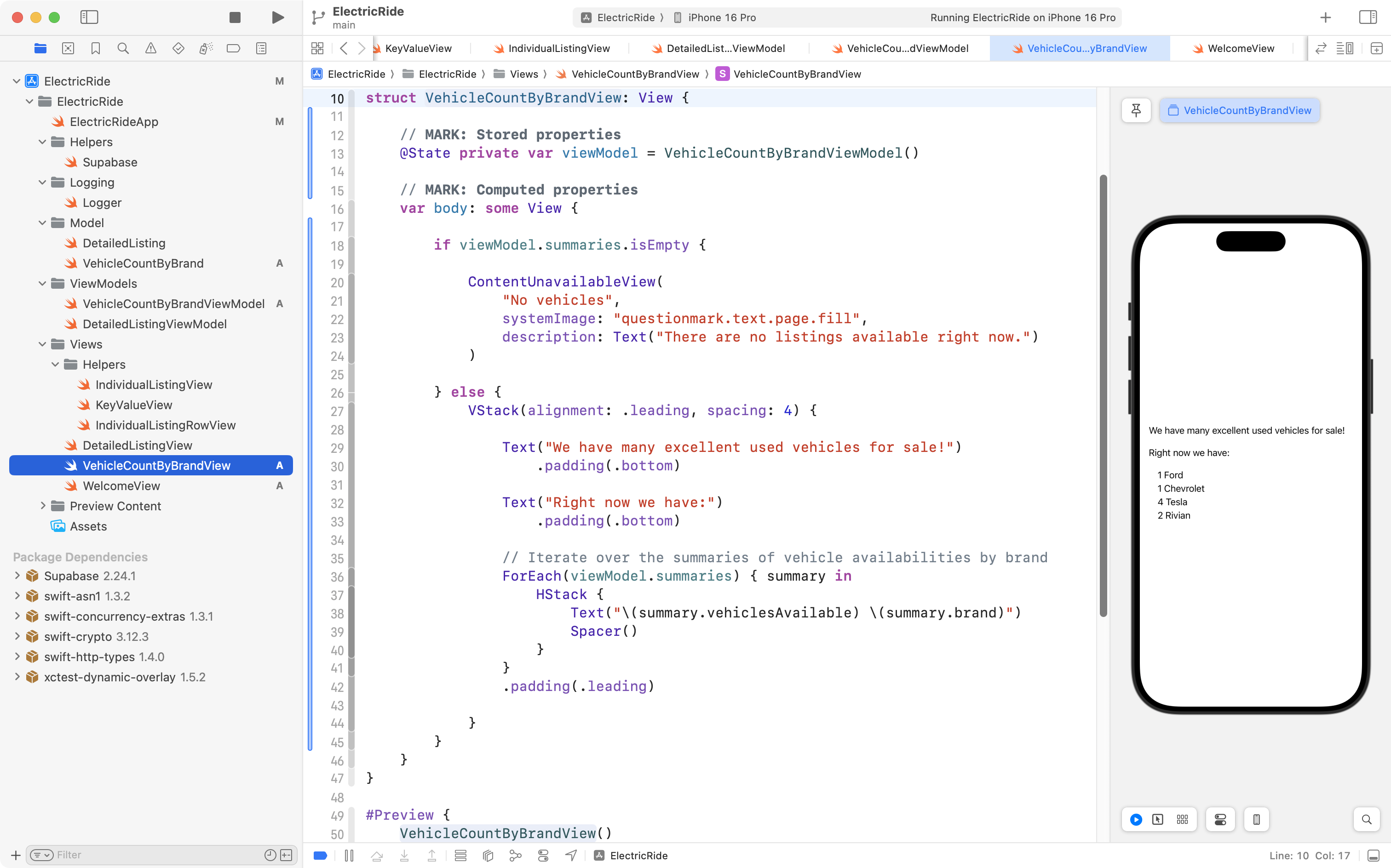
Task: Toggle the right inspector panel
Action: point(1368,17)
